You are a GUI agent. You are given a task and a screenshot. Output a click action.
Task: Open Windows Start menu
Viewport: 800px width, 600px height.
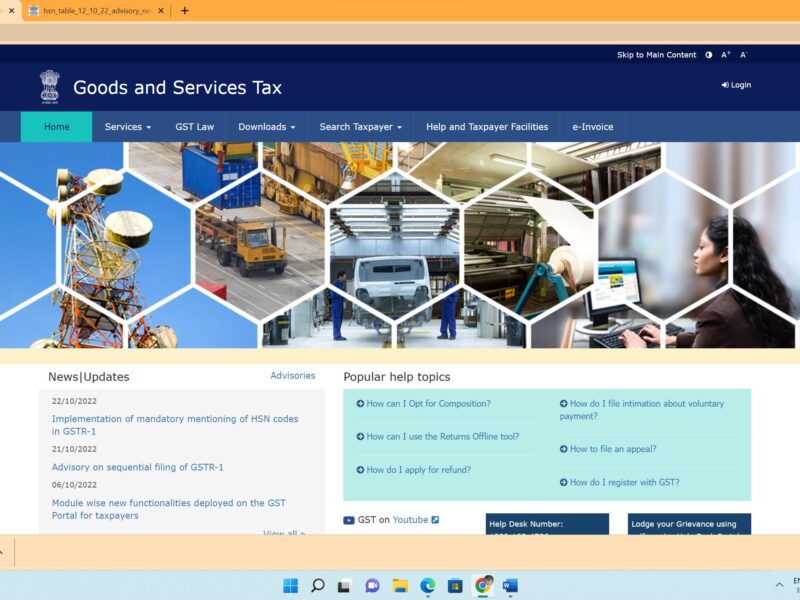(290, 585)
